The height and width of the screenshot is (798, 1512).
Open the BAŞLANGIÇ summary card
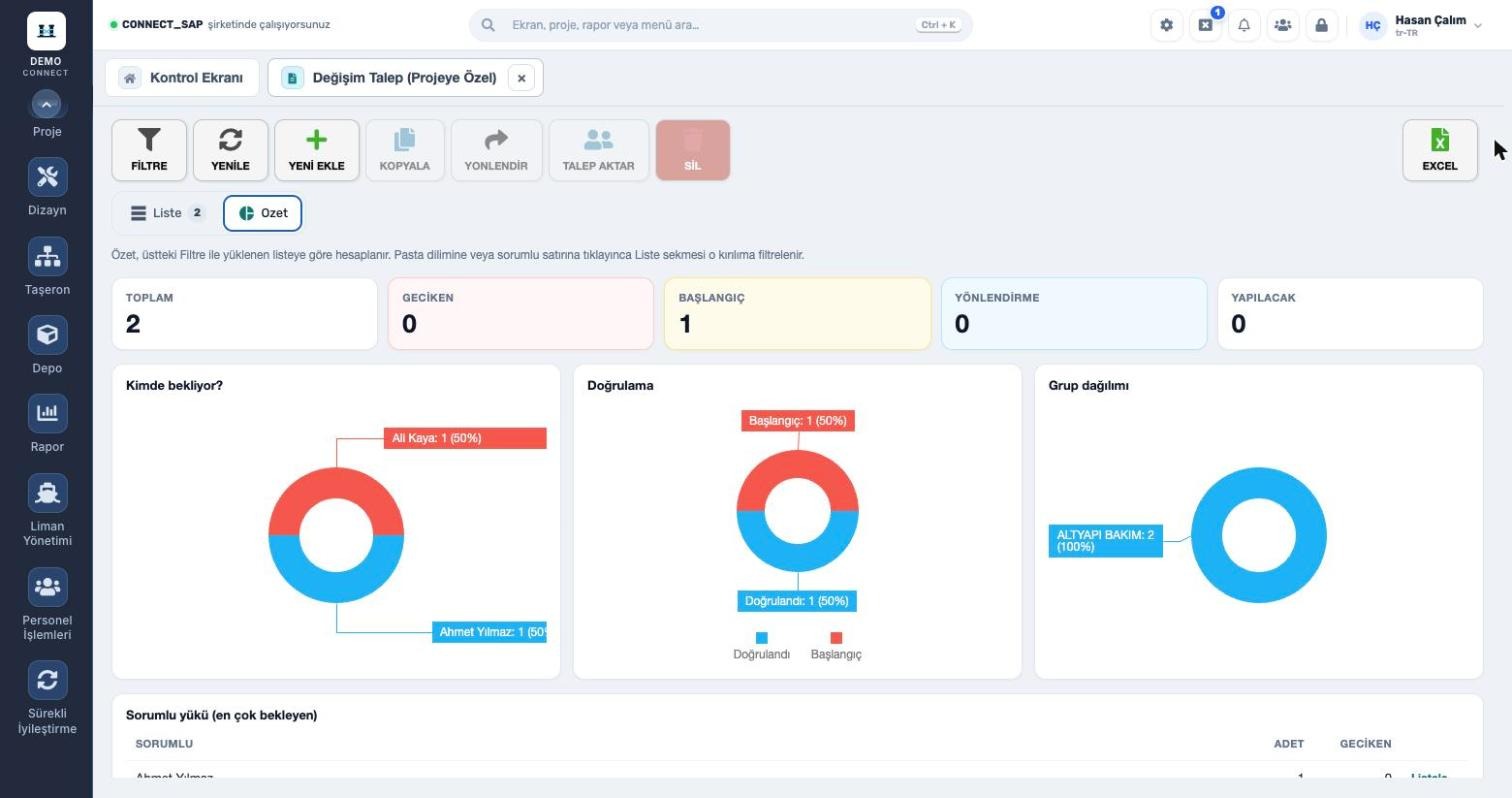[797, 314]
